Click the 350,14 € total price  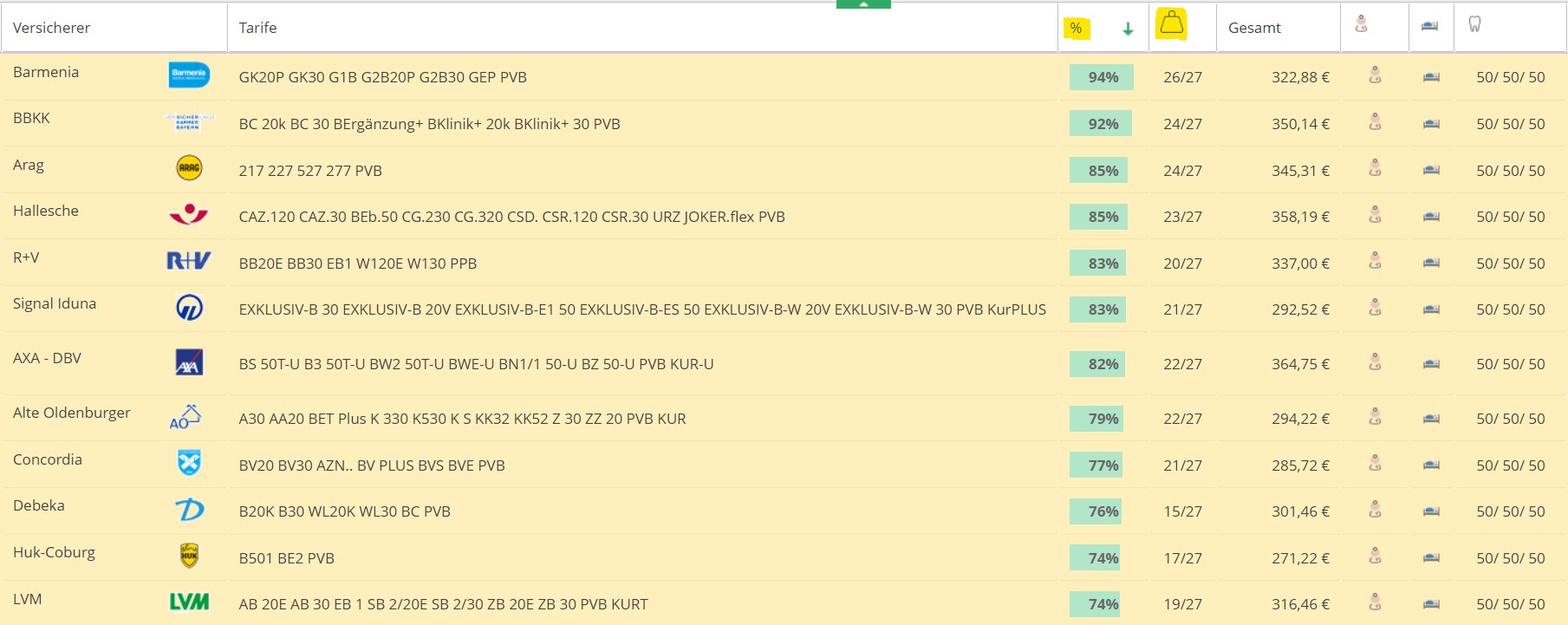pyautogui.click(x=1300, y=124)
